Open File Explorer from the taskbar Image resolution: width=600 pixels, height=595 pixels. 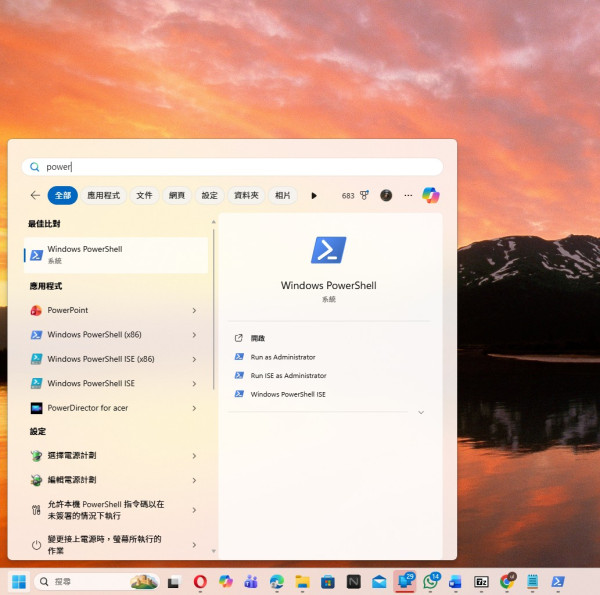(x=302, y=582)
